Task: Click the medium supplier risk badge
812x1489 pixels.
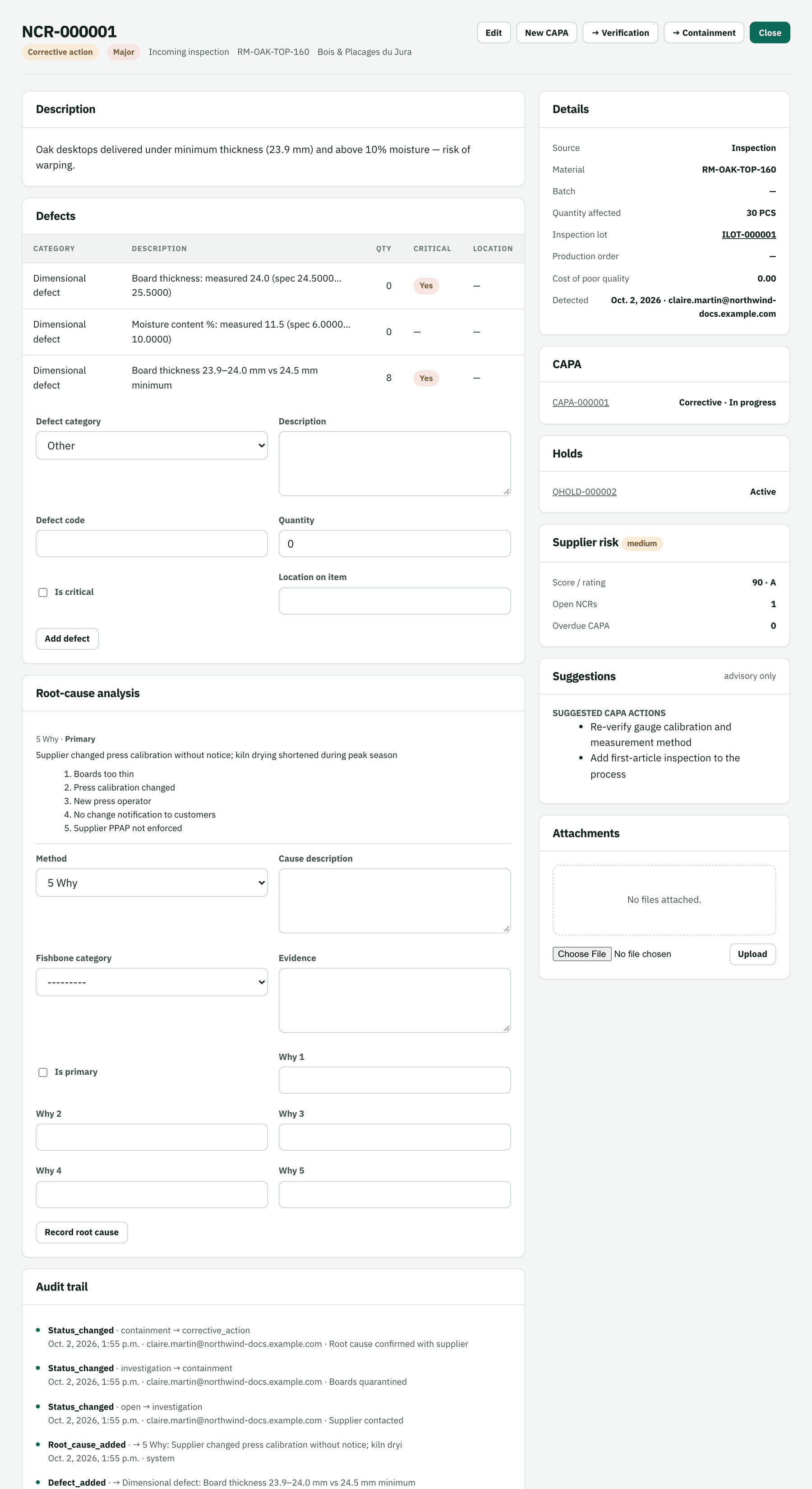Action: [x=641, y=543]
